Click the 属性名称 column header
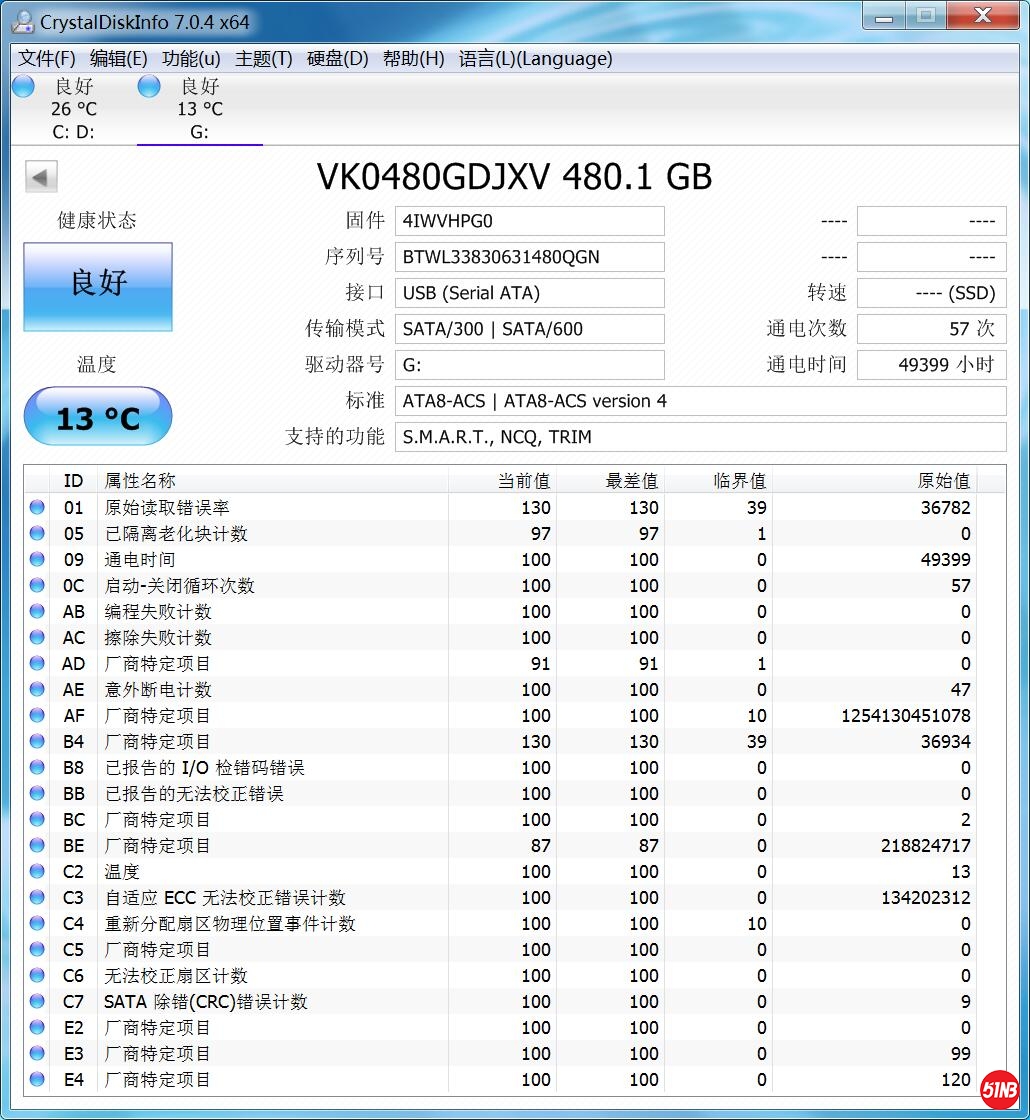This screenshot has width=1030, height=1120. pyautogui.click(x=140, y=481)
